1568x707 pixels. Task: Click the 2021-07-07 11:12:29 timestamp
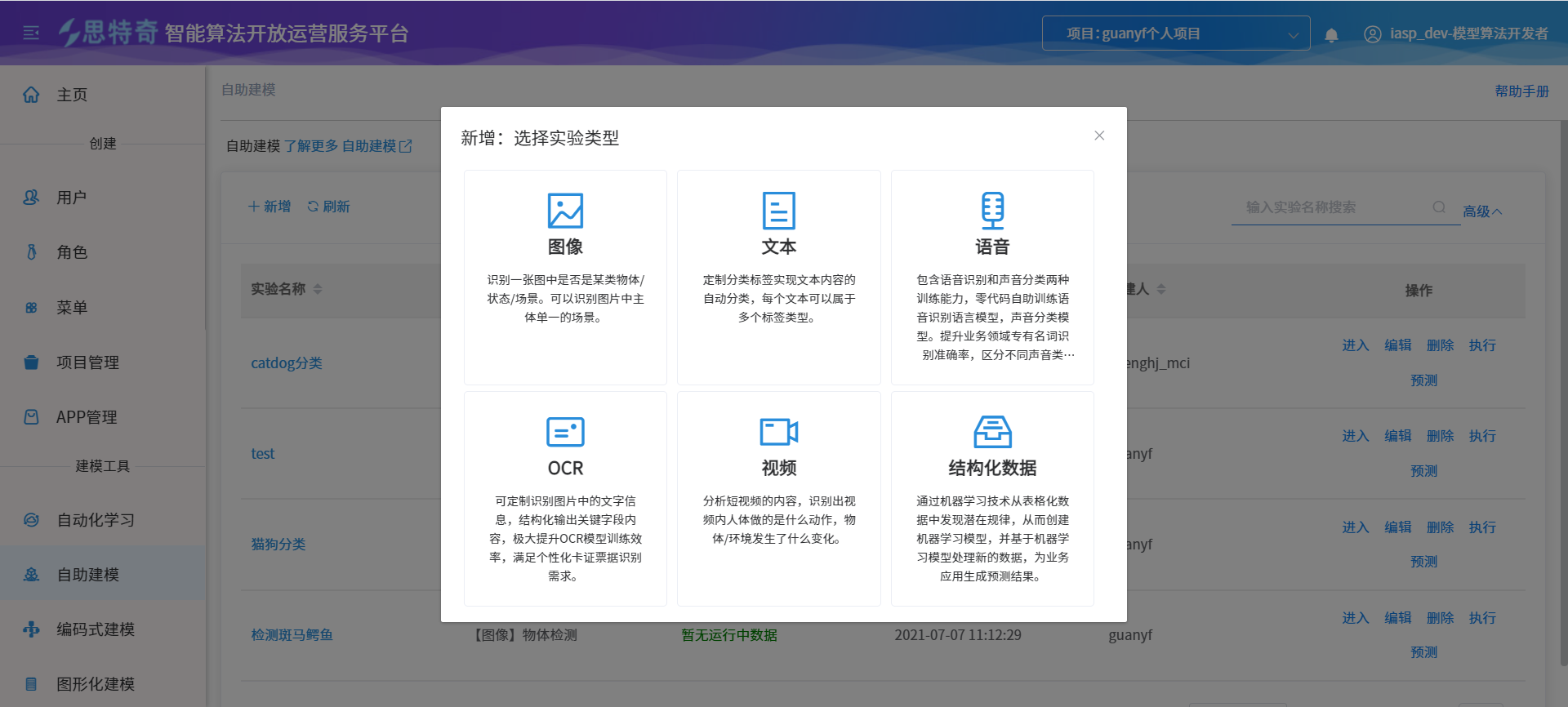[958, 635]
